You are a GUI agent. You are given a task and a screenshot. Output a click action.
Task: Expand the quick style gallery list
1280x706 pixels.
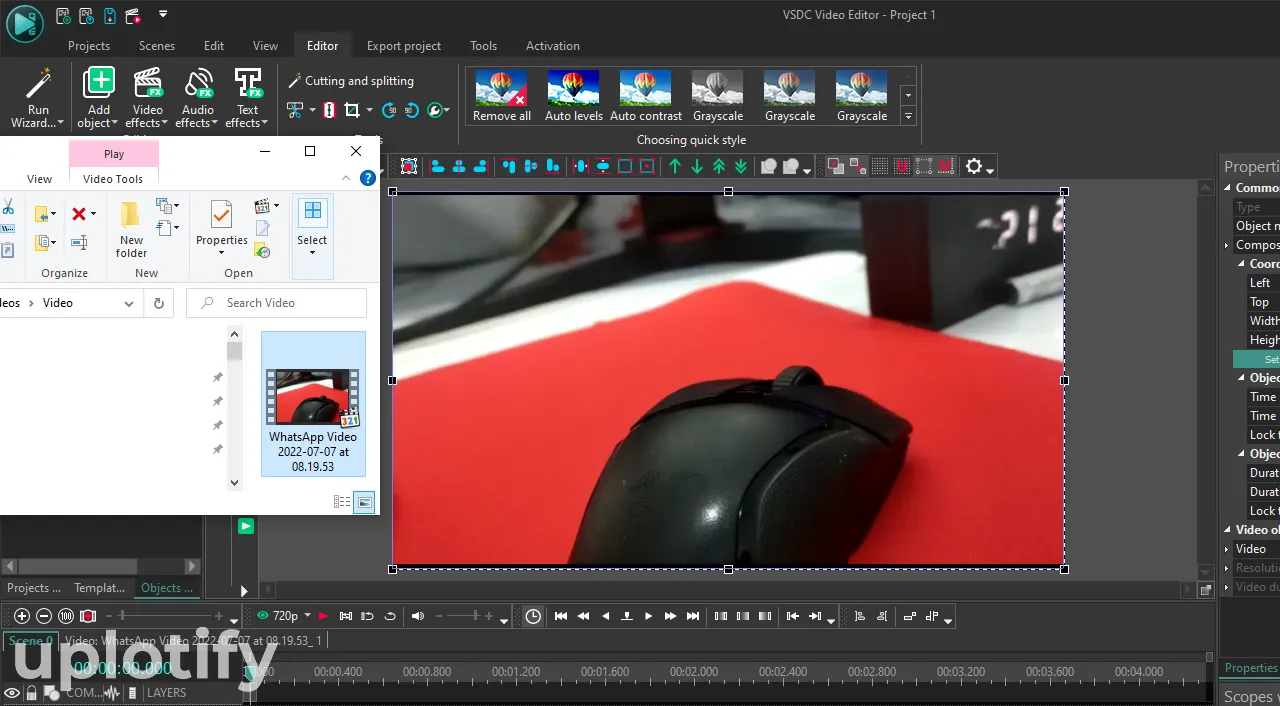pyautogui.click(x=908, y=116)
